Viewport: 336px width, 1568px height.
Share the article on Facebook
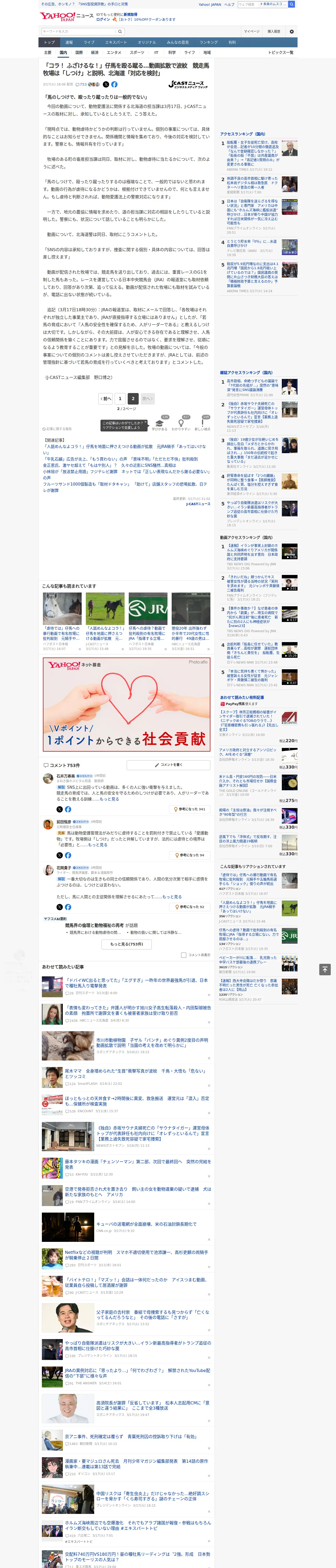point(114,85)
